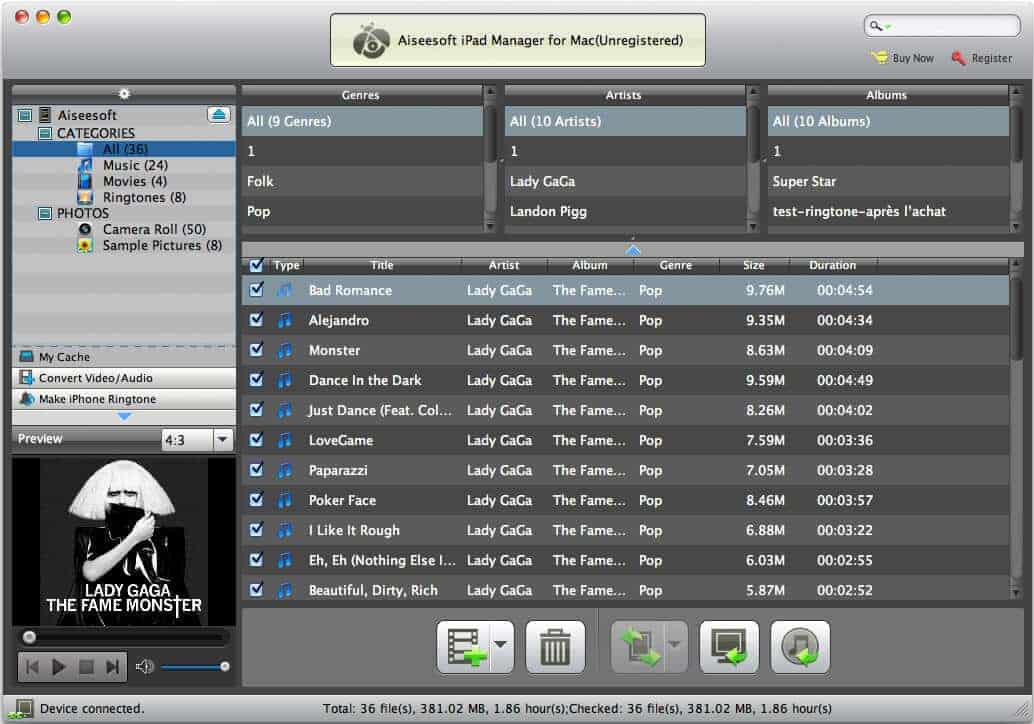Click the Lady Gaga album art preview

point(124,541)
